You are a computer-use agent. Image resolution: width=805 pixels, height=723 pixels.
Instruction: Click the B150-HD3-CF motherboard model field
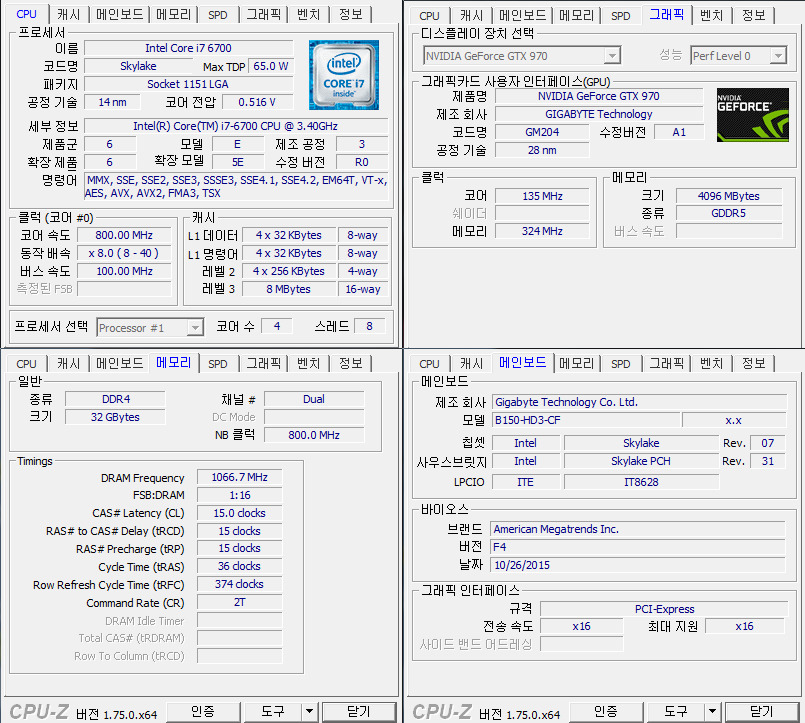[x=583, y=420]
